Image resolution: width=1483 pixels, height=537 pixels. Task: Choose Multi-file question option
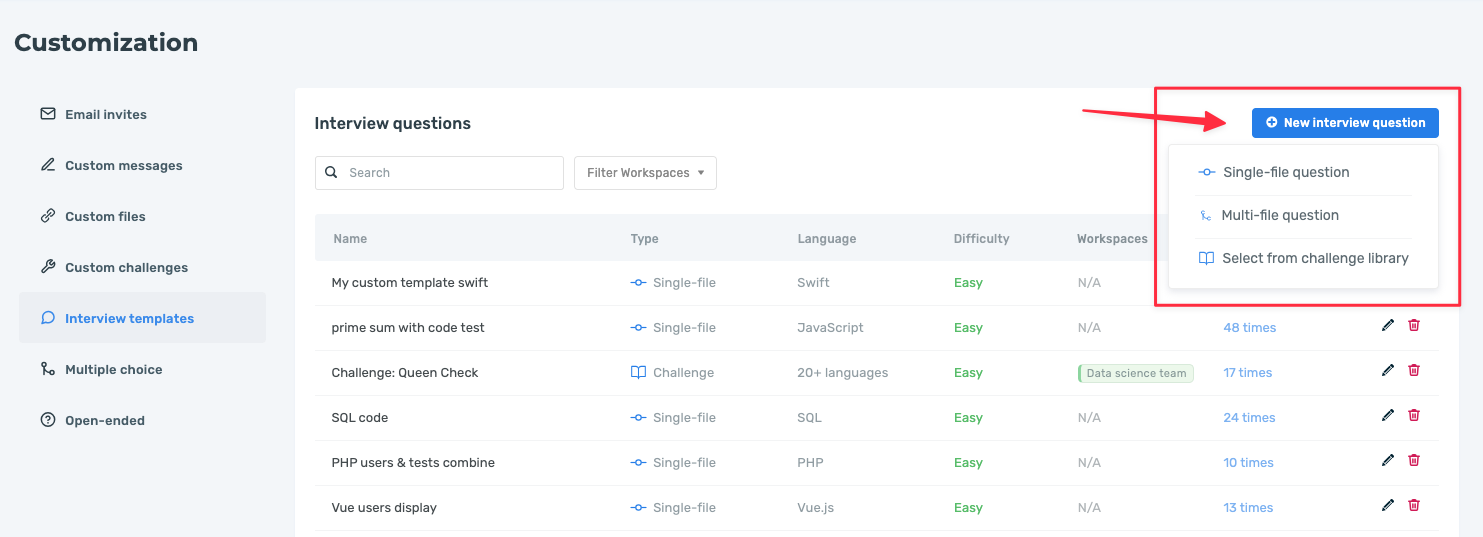tap(1279, 215)
